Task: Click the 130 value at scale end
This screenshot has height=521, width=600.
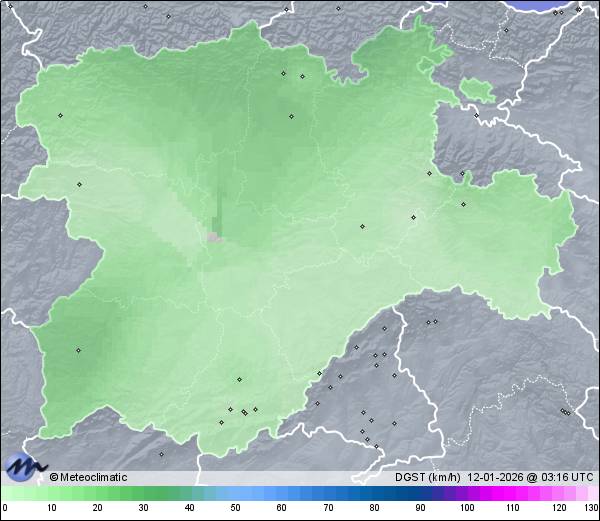Action: coord(591,507)
